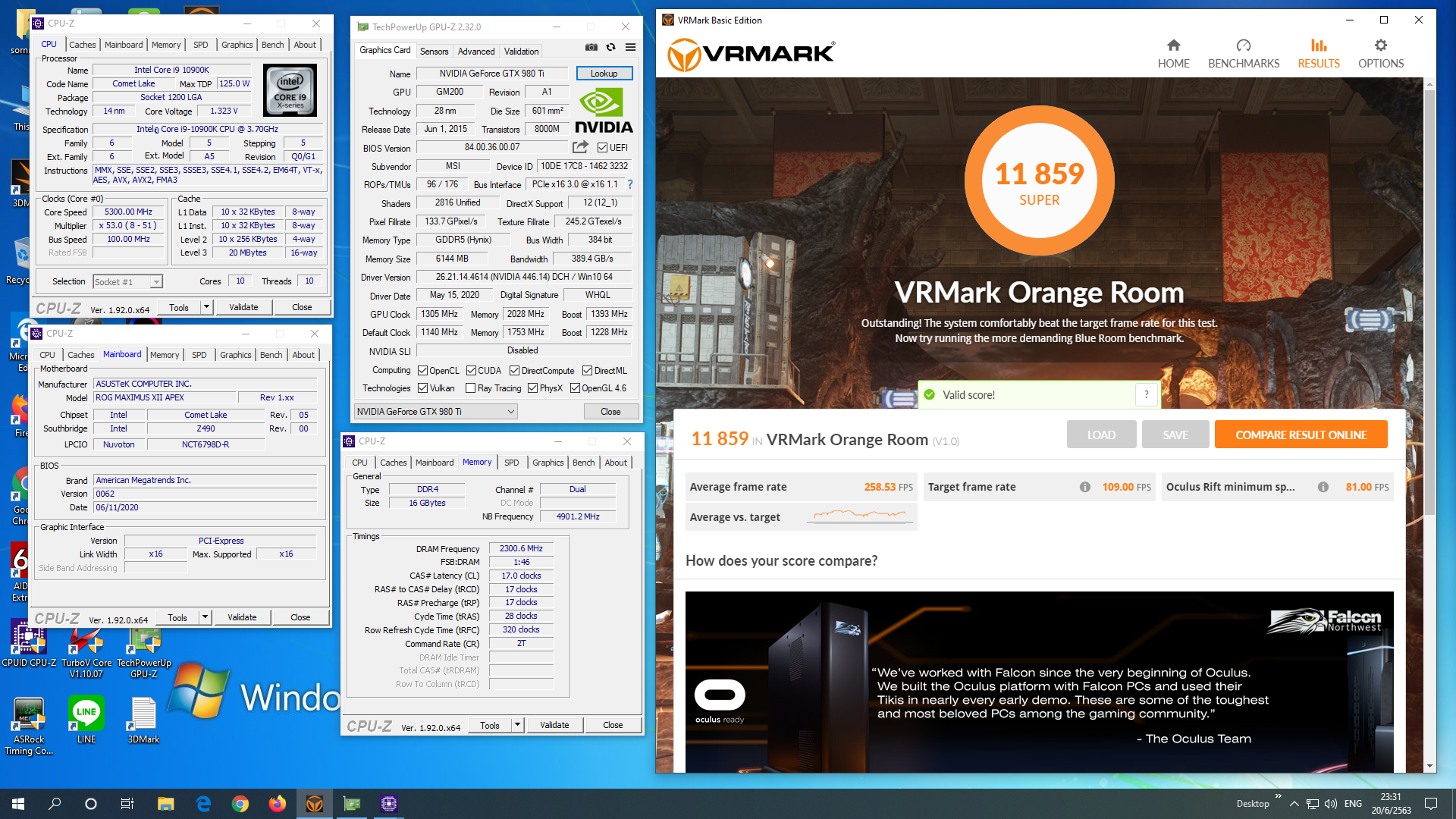Open VRMark OPTIONS gear
This screenshot has width=1456, height=819.
[x=1381, y=45]
